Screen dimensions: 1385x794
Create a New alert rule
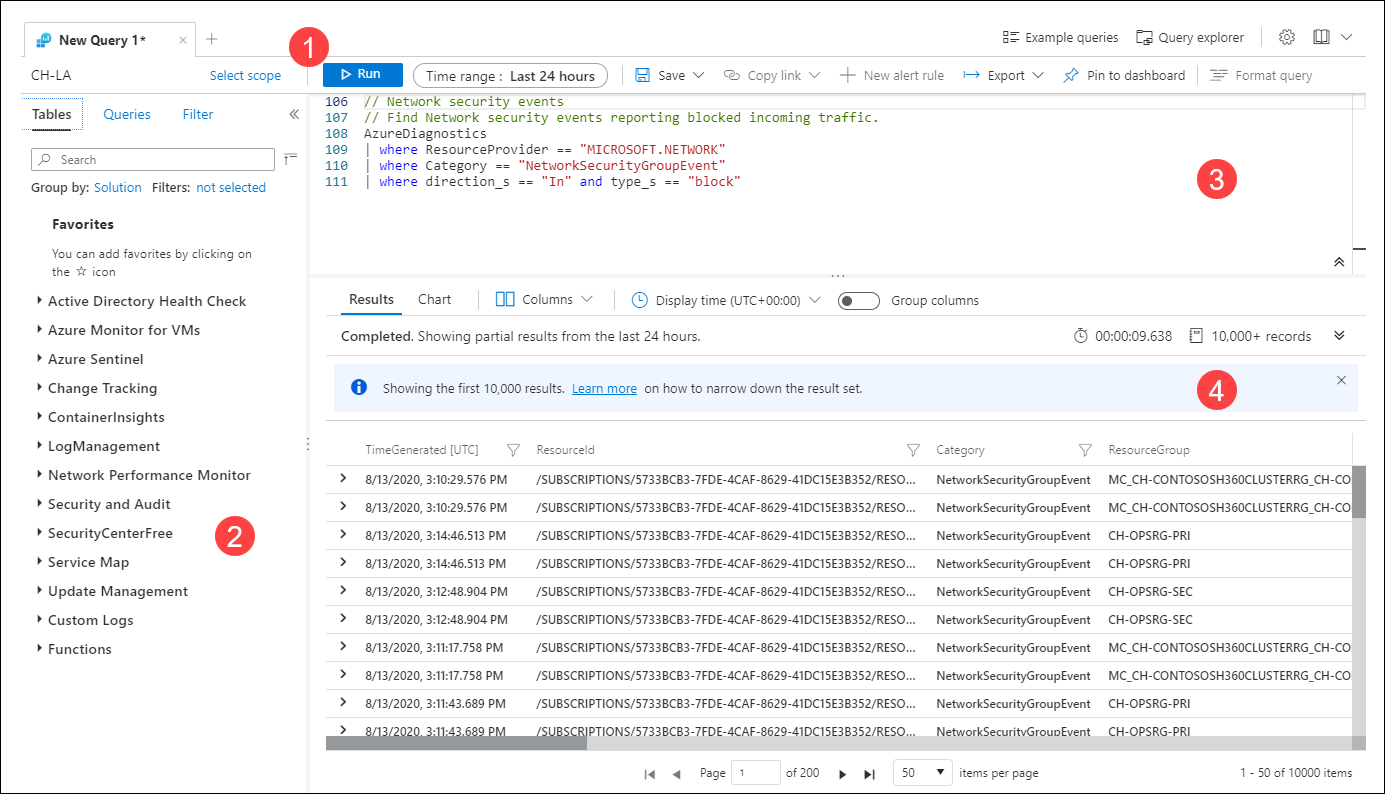coord(891,75)
